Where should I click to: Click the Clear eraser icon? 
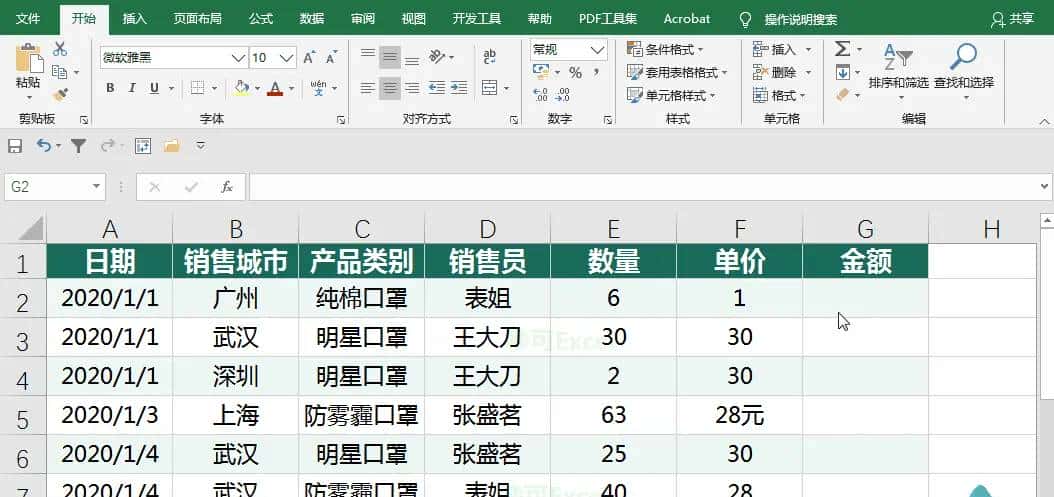pyautogui.click(x=843, y=95)
